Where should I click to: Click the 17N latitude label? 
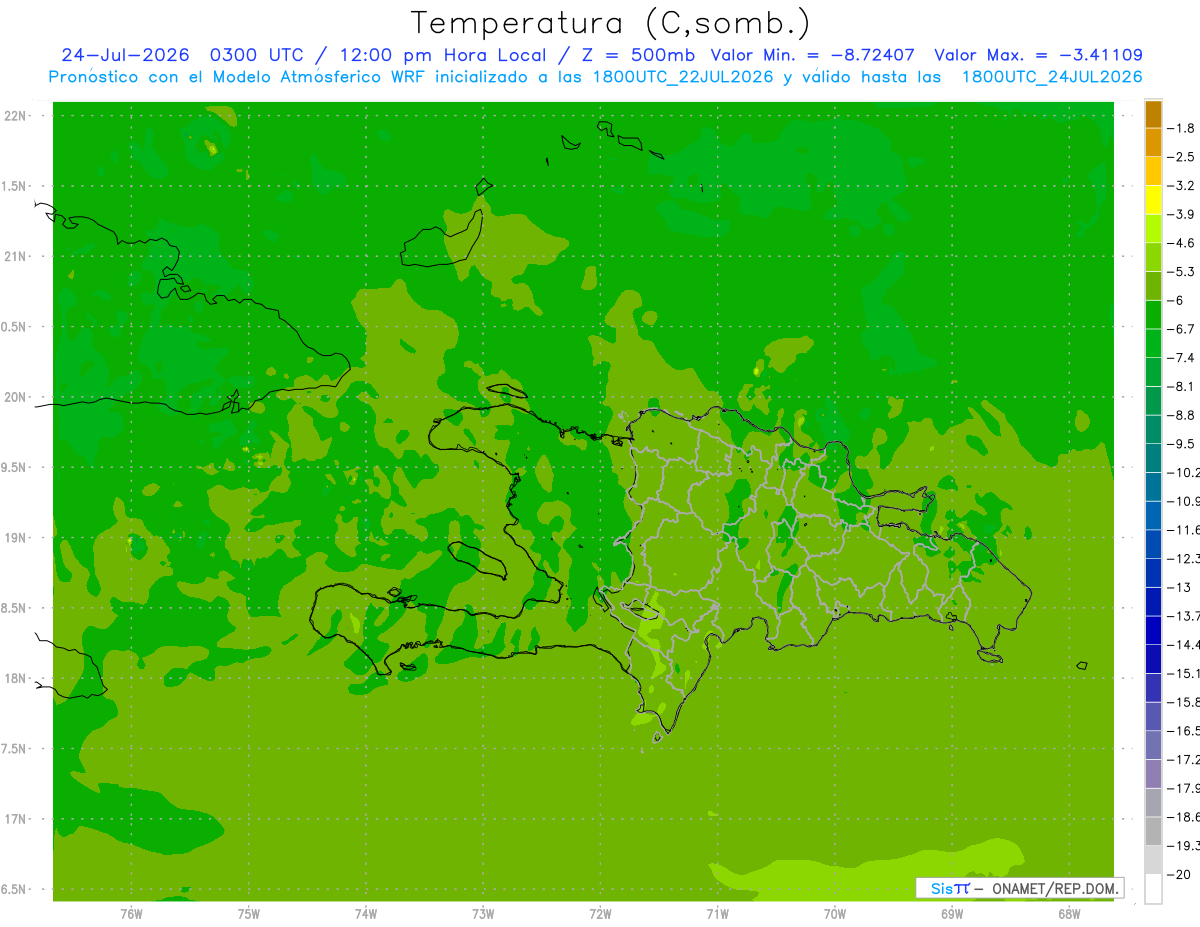tap(15, 820)
